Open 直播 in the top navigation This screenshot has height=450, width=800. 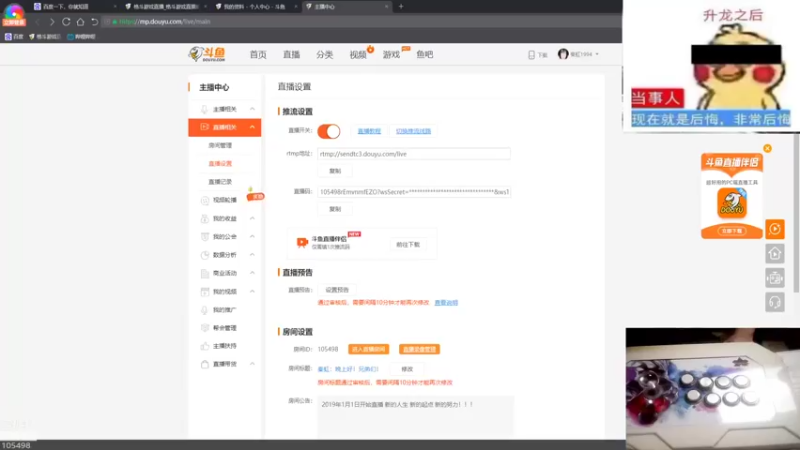pos(291,55)
